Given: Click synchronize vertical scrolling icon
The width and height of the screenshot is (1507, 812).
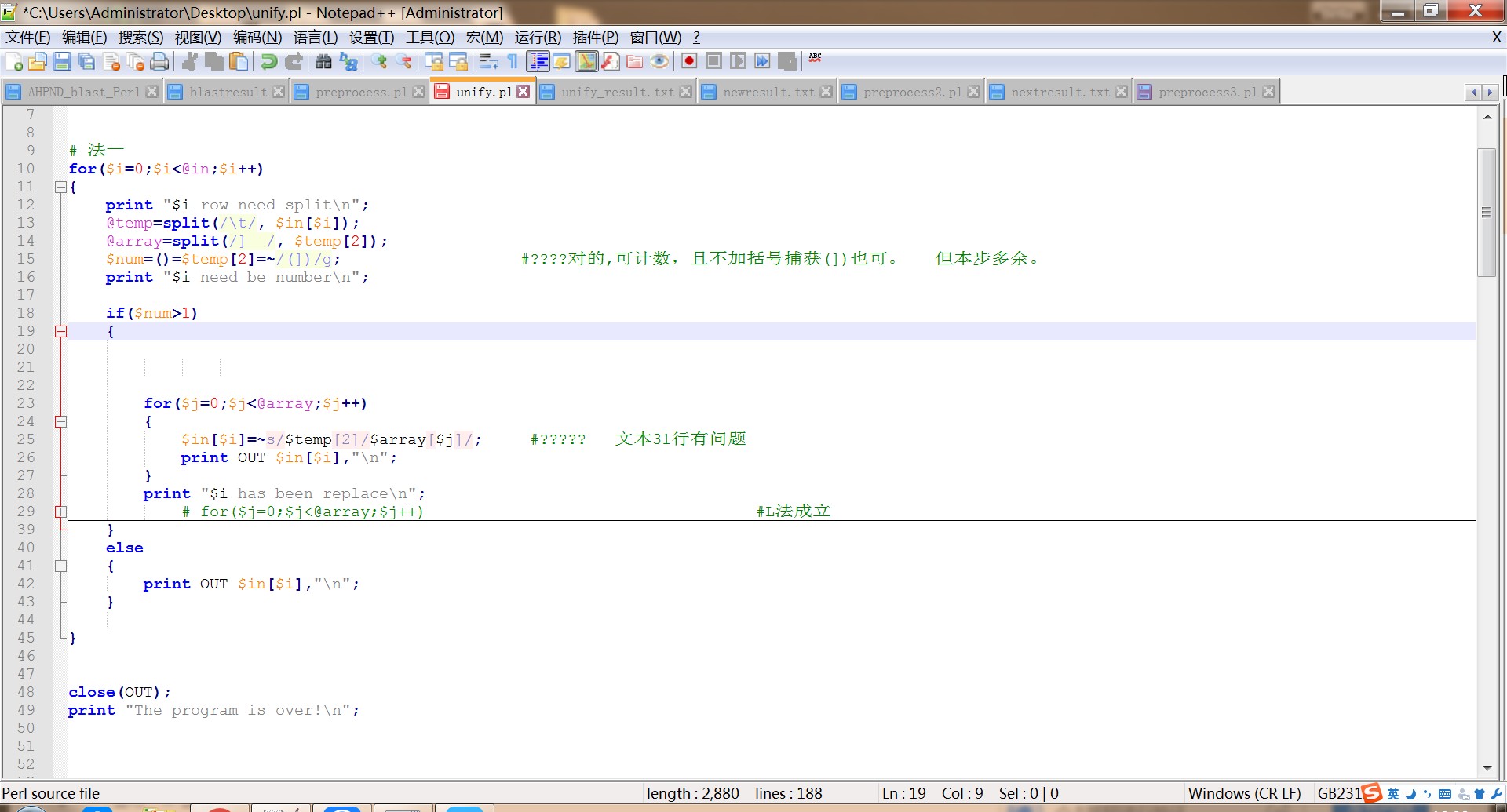Looking at the screenshot, I should [433, 61].
